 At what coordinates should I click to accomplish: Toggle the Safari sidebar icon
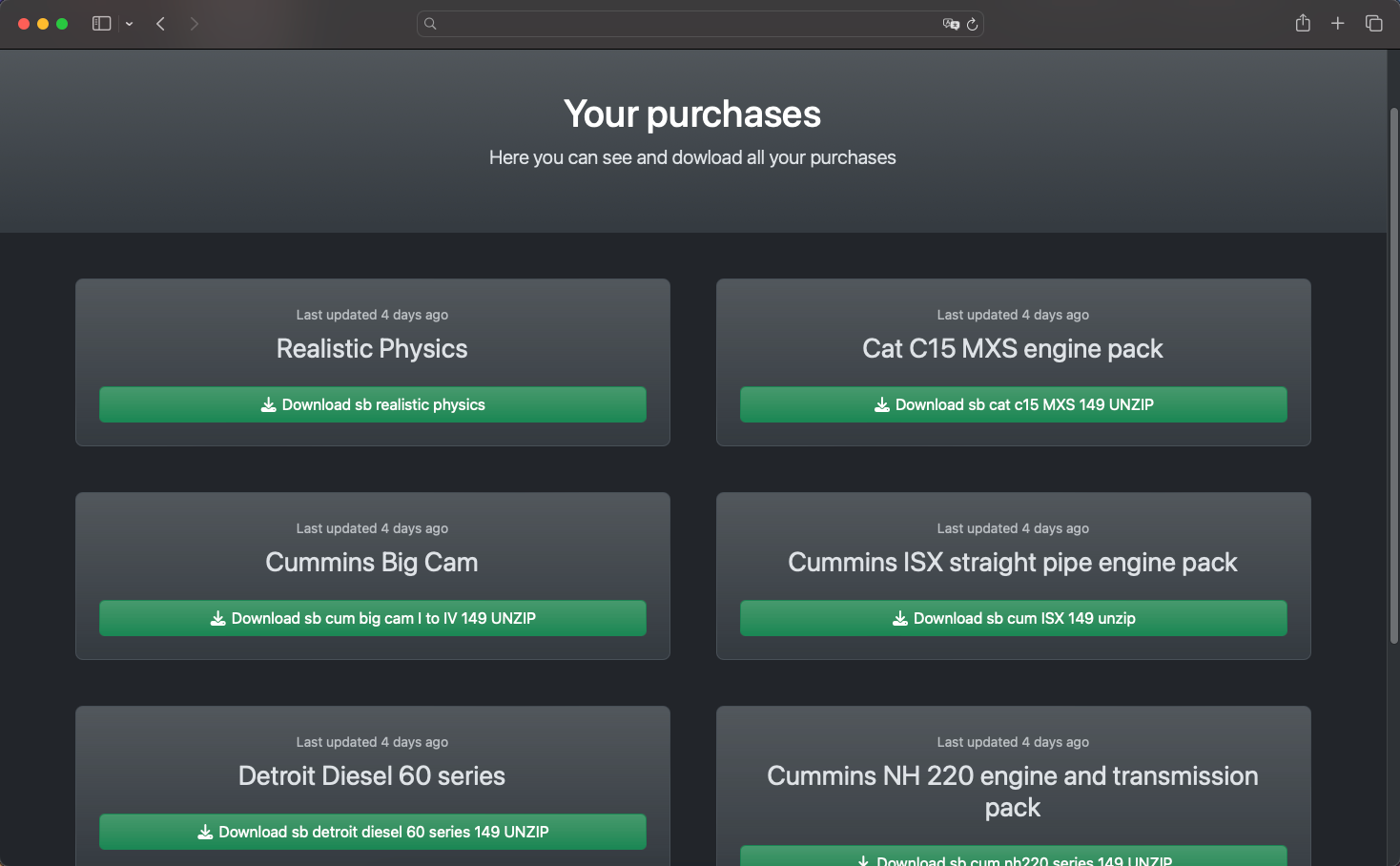[x=101, y=24]
